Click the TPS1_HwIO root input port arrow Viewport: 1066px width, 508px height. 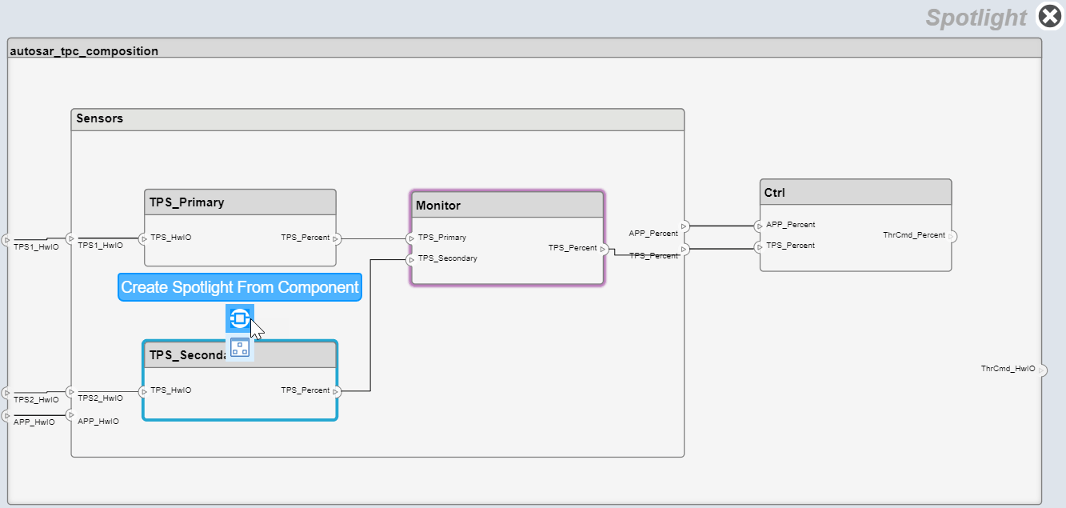coord(7,240)
